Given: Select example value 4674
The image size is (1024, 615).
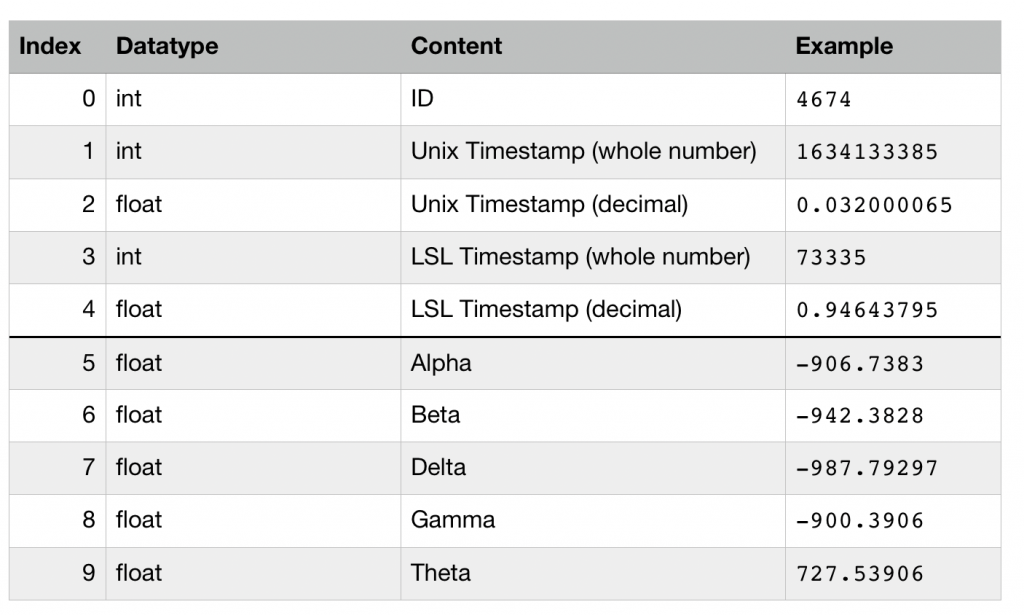Looking at the screenshot, I should [x=824, y=100].
